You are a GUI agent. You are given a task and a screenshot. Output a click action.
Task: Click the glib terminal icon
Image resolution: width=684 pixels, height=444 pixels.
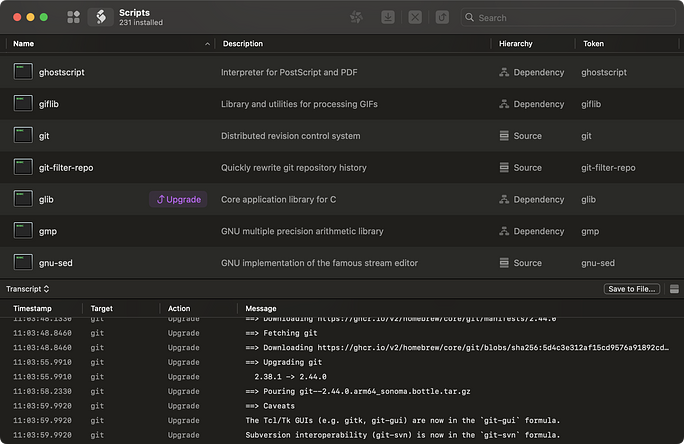(23, 199)
